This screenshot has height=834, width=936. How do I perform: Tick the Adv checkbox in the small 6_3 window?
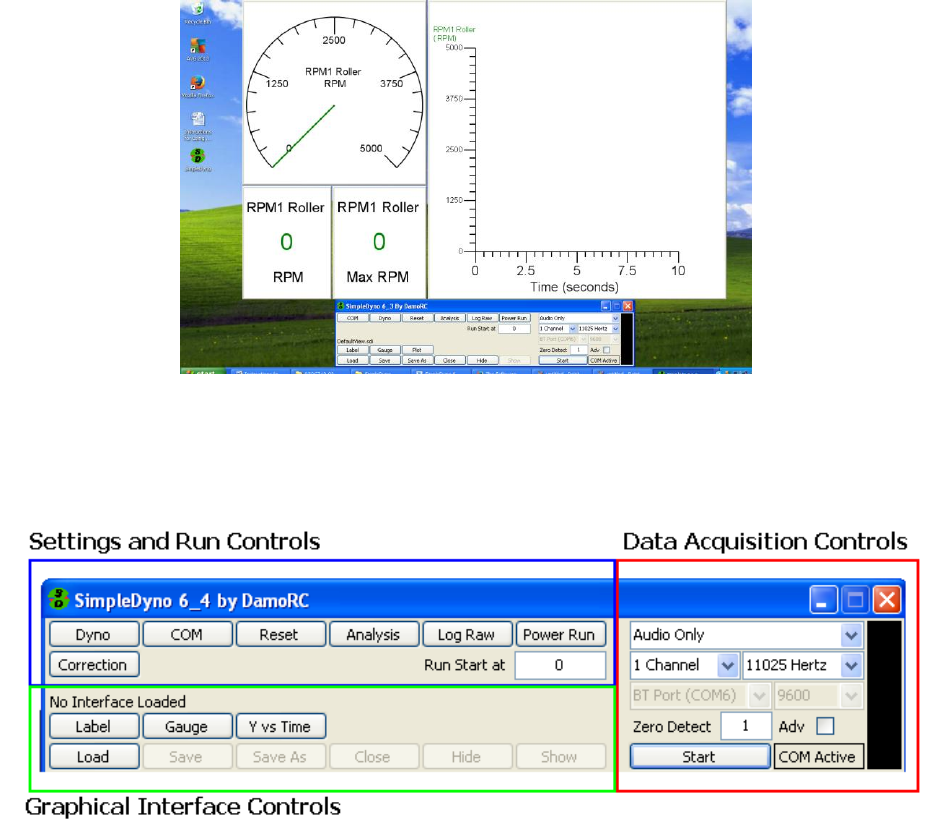(x=606, y=350)
